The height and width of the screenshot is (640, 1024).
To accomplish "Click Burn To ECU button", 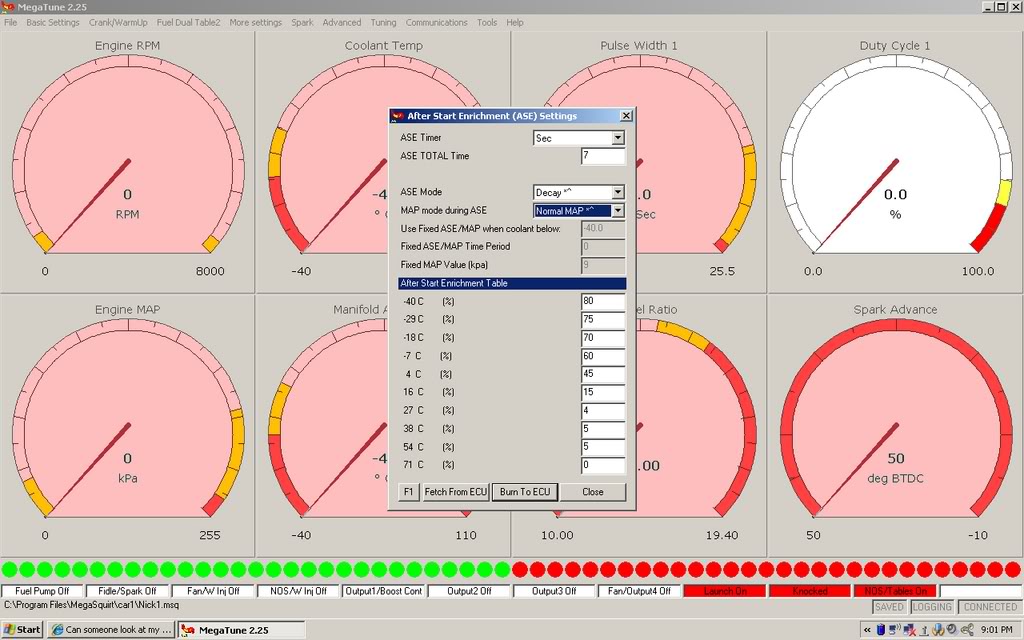I will point(525,492).
